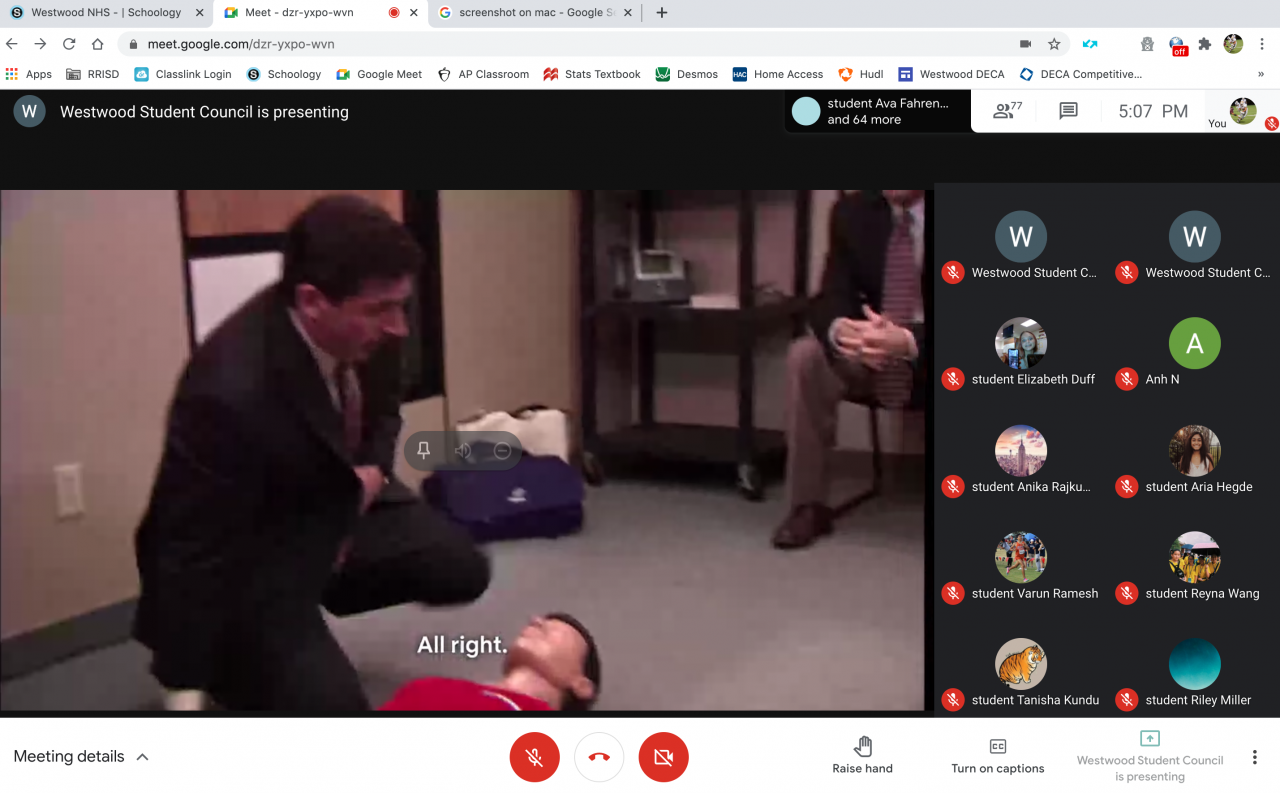1280x793 pixels.
Task: Open the Chrome profile avatar
Action: click(x=1233, y=44)
